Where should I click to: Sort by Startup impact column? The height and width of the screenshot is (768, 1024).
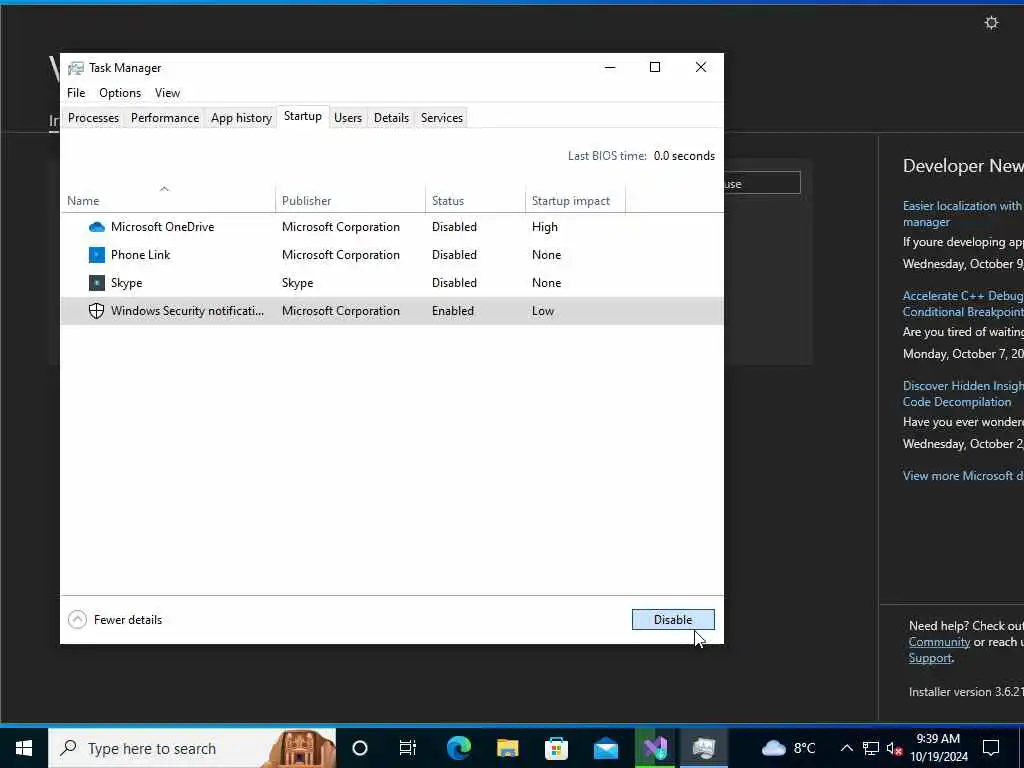click(575, 198)
